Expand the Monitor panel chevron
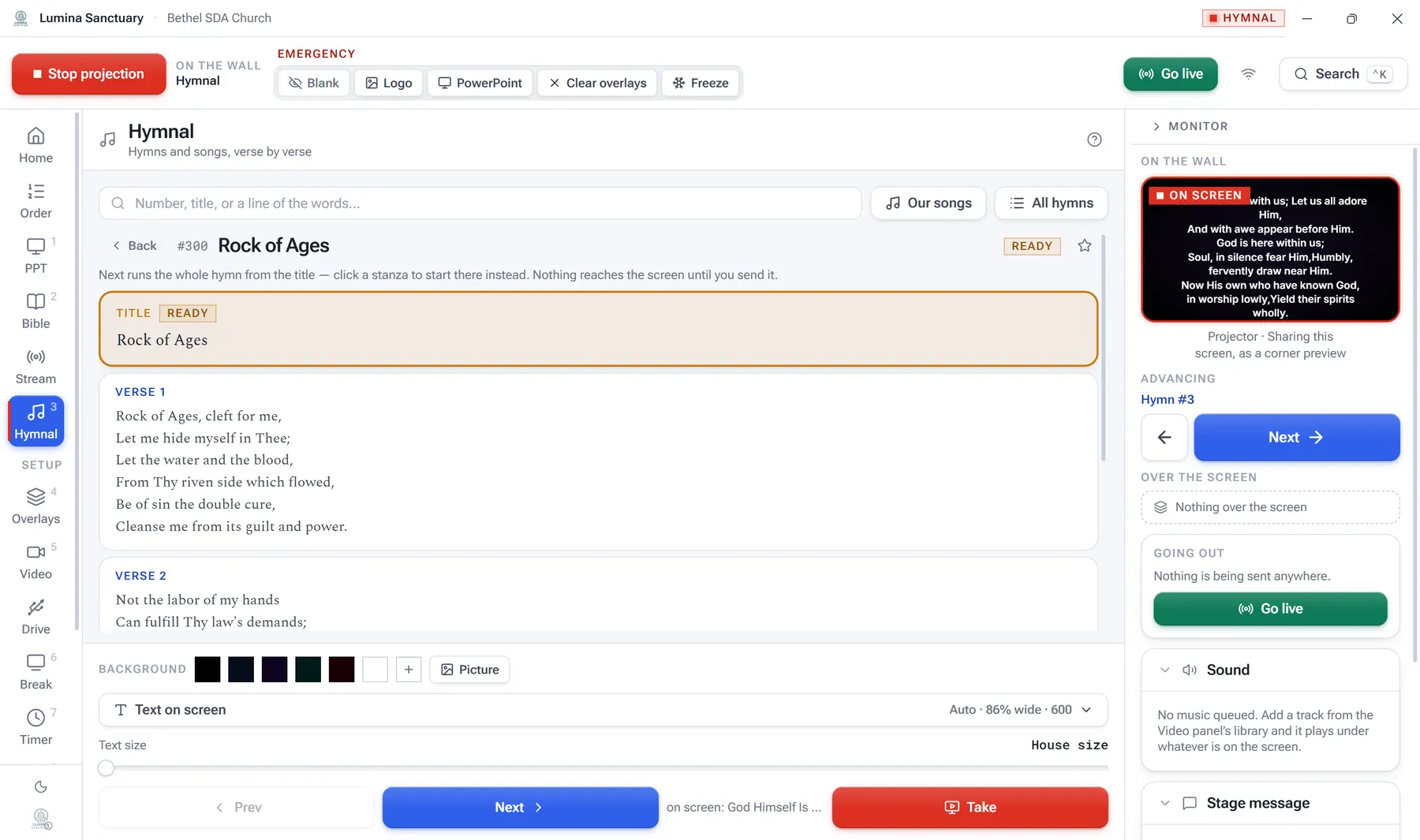 pos(1157,126)
